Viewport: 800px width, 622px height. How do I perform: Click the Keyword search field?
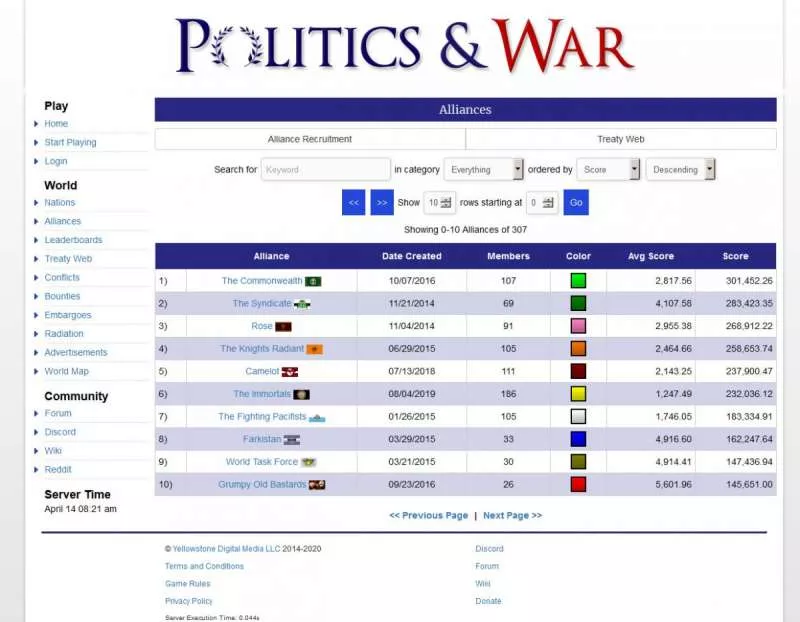pos(325,169)
